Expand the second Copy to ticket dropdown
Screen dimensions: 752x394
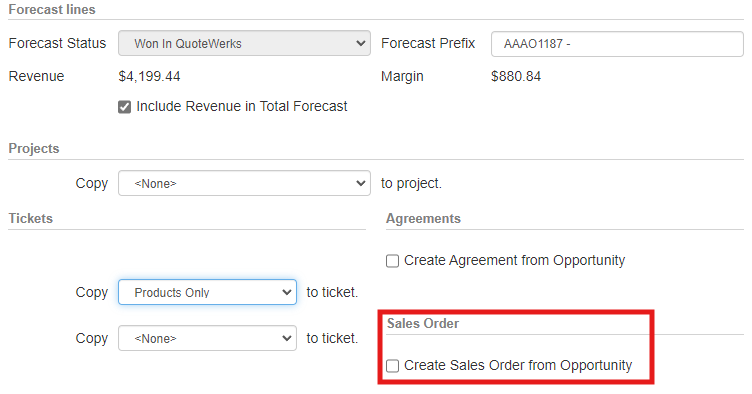point(207,338)
